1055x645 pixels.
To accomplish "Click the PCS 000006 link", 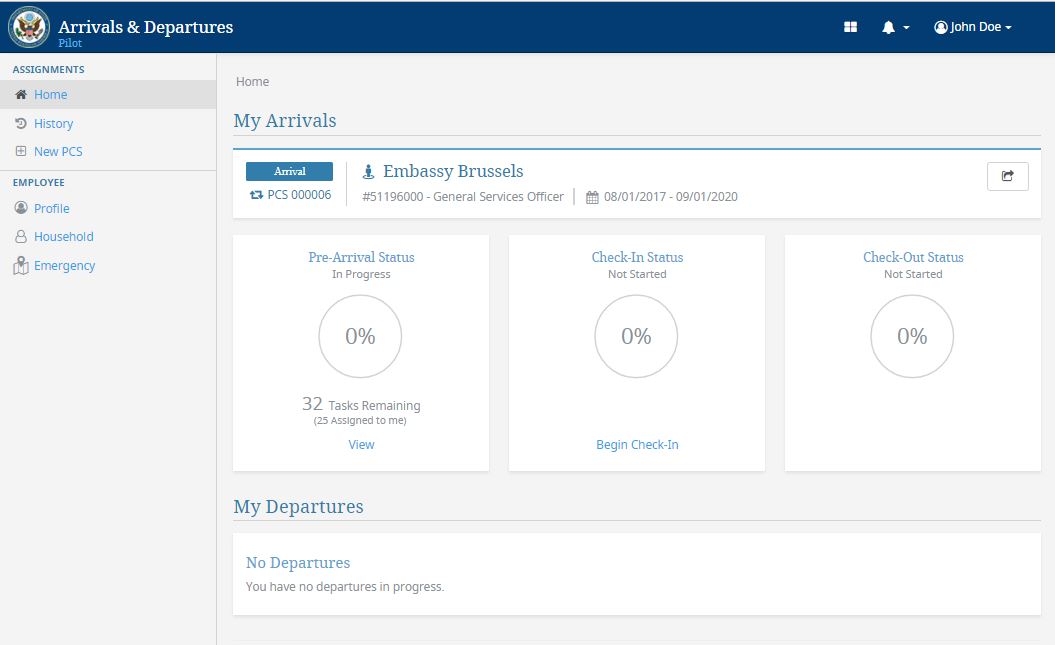I will 299,195.
